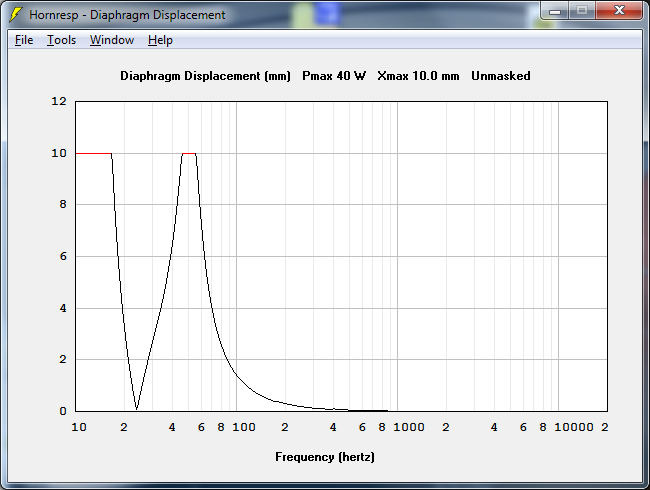Screen dimensions: 650x490
Task: Click the x-axis label 10000
Action: [x=574, y=427]
